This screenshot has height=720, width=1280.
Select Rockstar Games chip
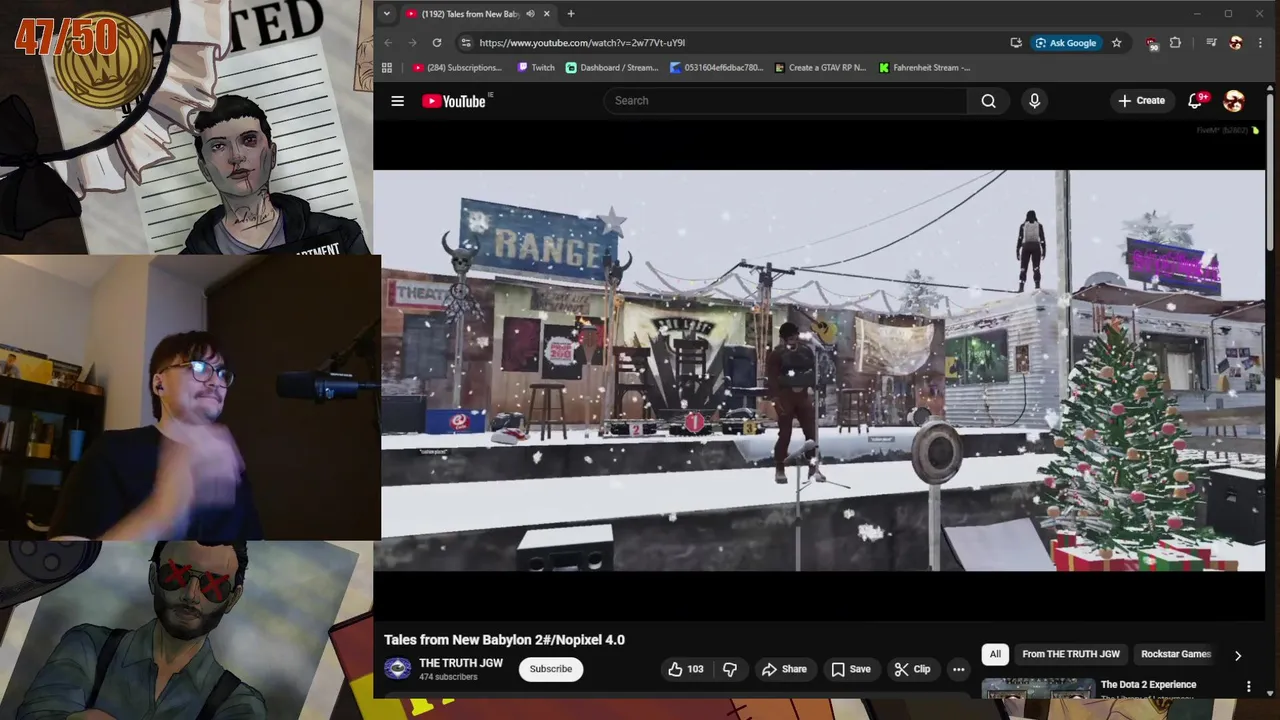tap(1176, 654)
